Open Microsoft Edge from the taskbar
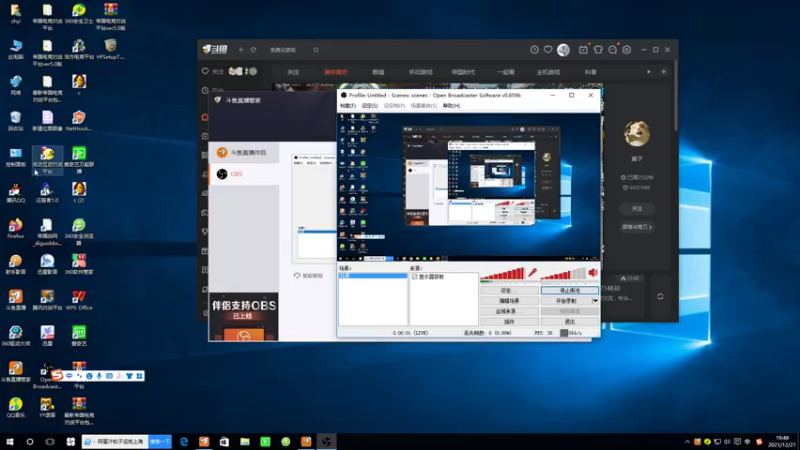Viewport: 800px width, 450px height. tap(184, 441)
